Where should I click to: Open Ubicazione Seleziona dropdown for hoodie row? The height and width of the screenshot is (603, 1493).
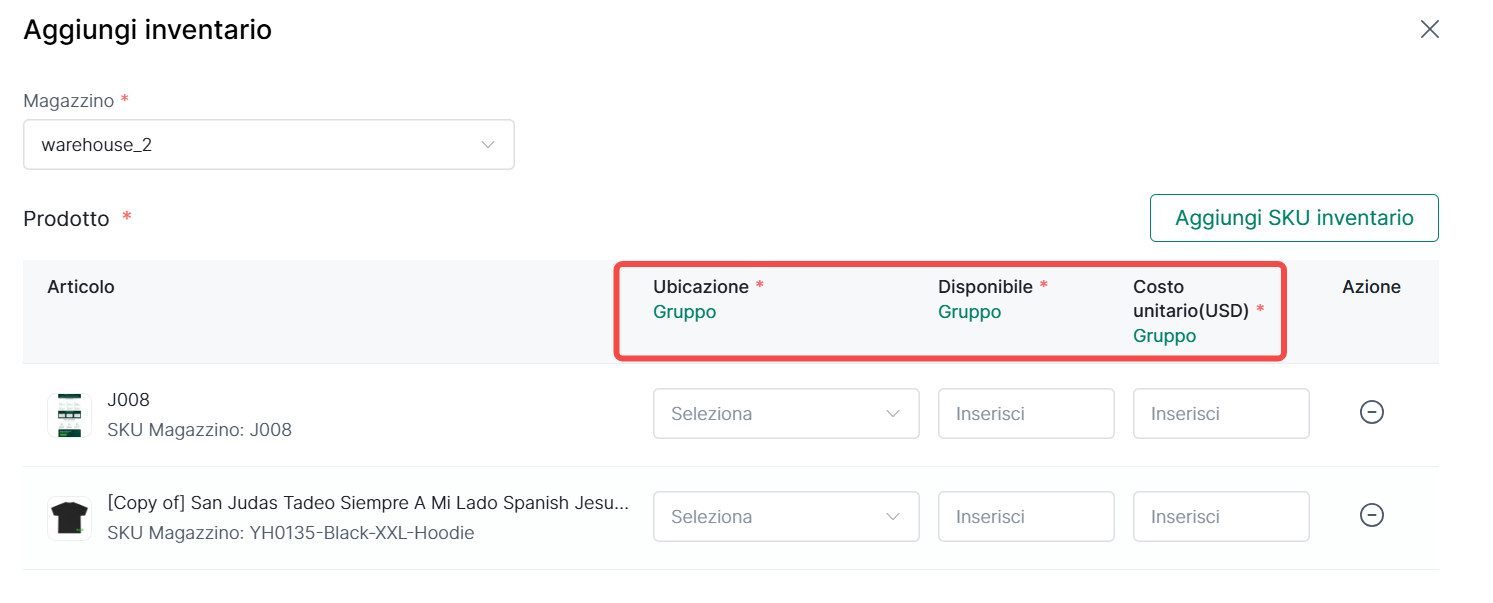(x=785, y=516)
